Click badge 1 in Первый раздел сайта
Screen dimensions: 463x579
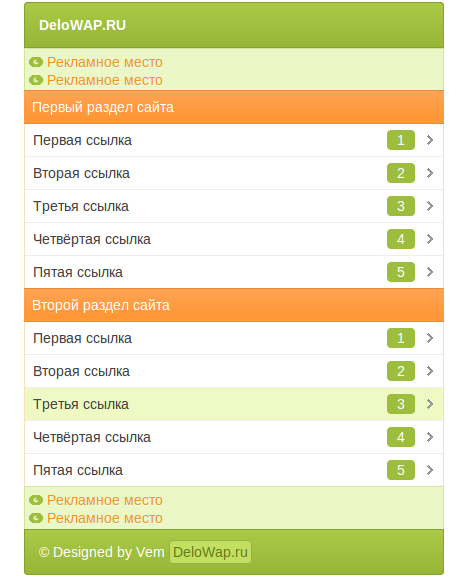click(x=401, y=140)
